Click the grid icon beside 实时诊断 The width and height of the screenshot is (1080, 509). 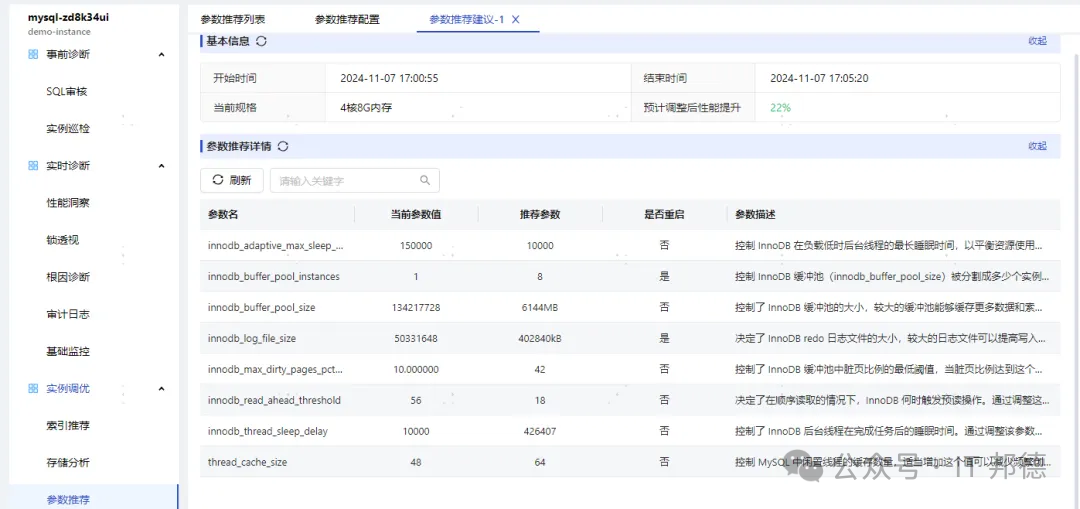tap(33, 166)
